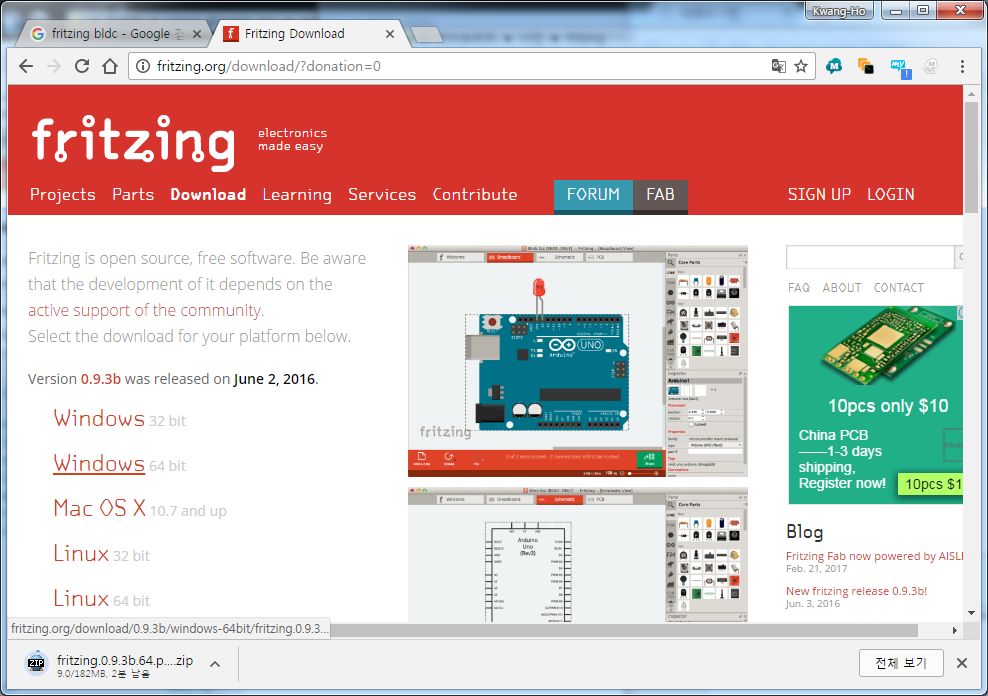Open the blue M extension icon
This screenshot has height=696, width=988.
point(834,66)
